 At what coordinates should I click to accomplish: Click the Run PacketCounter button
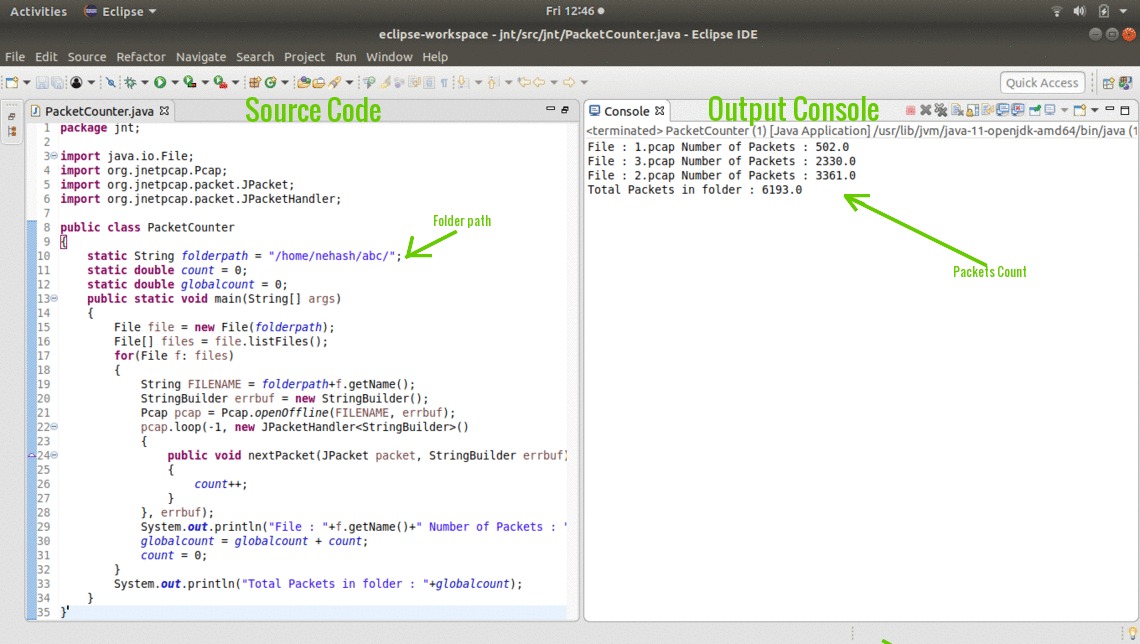coord(160,83)
